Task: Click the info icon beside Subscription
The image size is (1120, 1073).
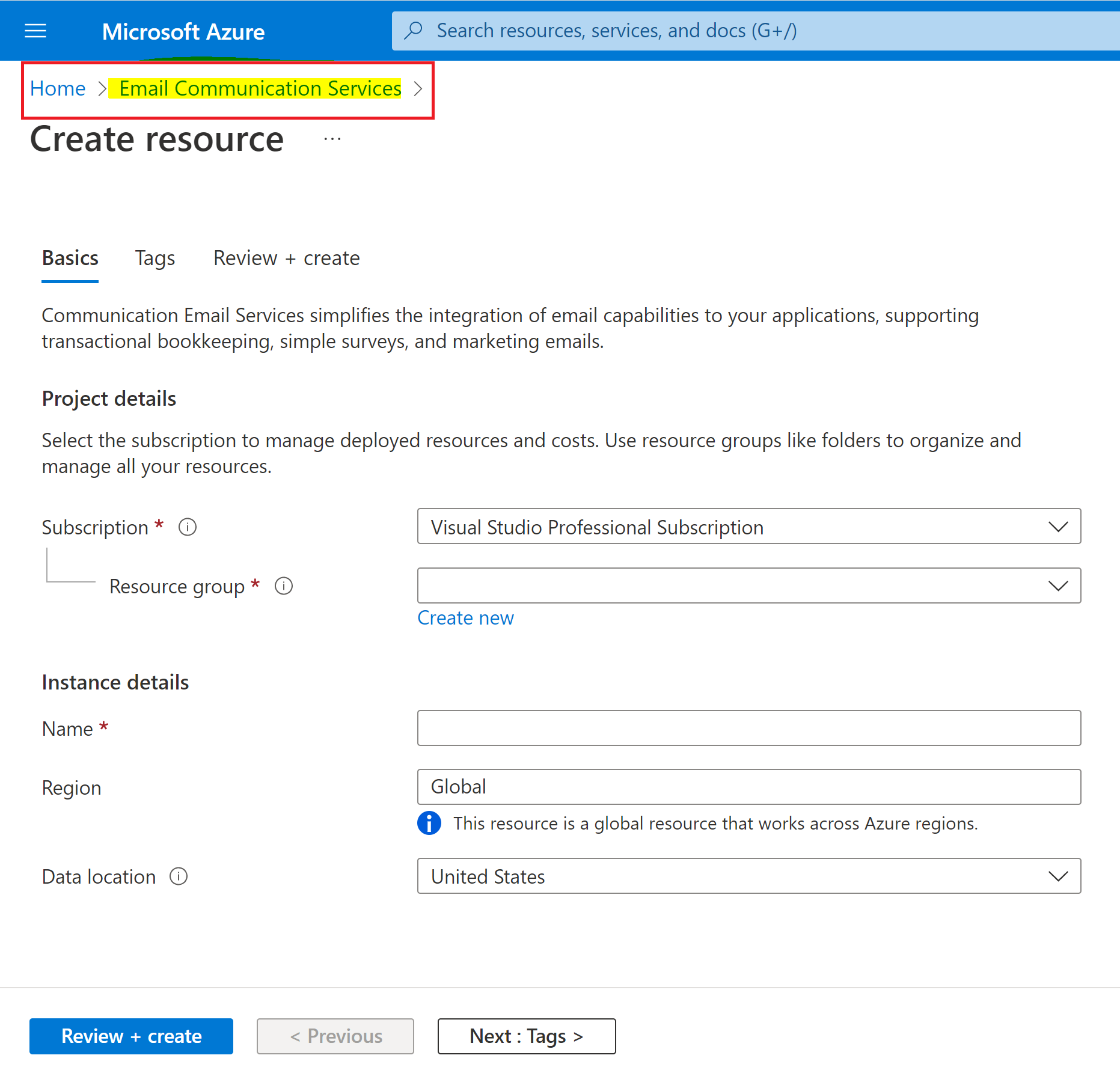Action: pos(187,527)
